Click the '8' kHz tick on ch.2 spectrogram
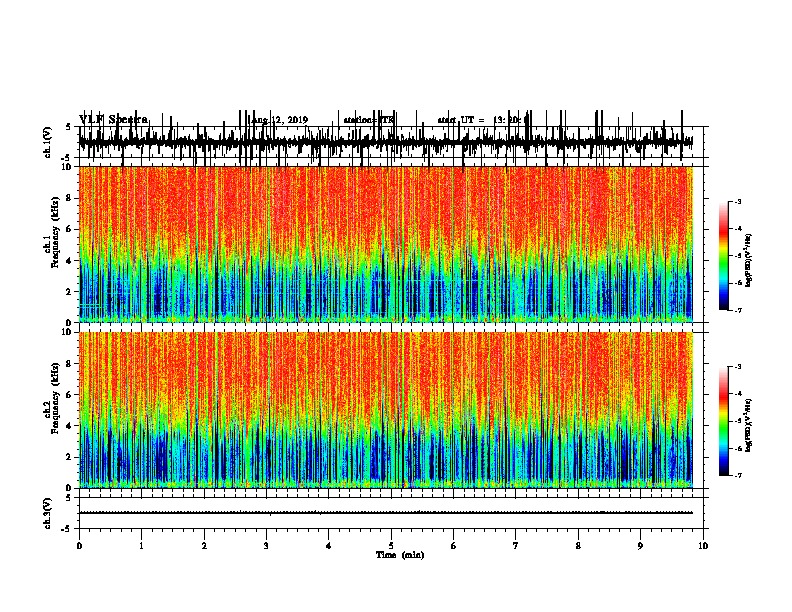 (x=69, y=364)
